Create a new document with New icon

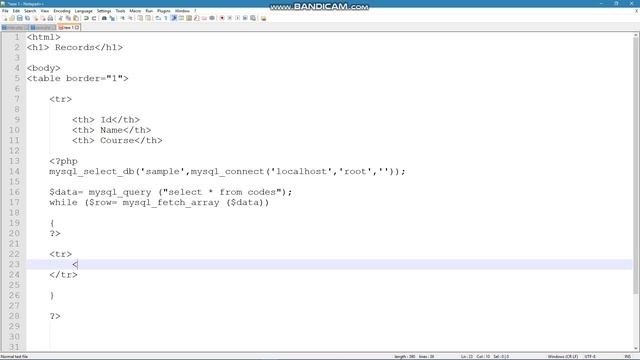pos(5,18)
